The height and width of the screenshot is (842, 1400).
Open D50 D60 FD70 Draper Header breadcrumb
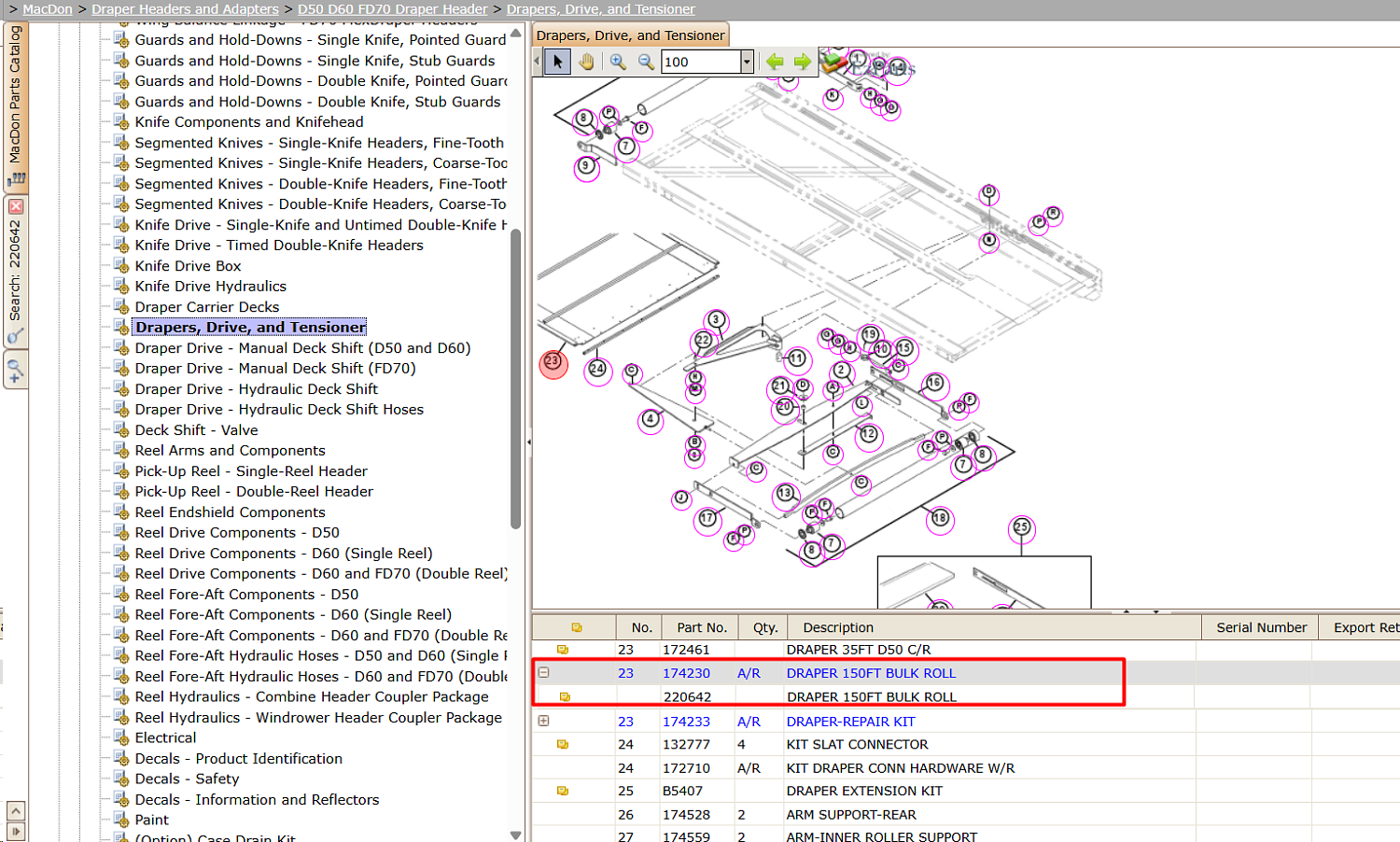tap(392, 9)
